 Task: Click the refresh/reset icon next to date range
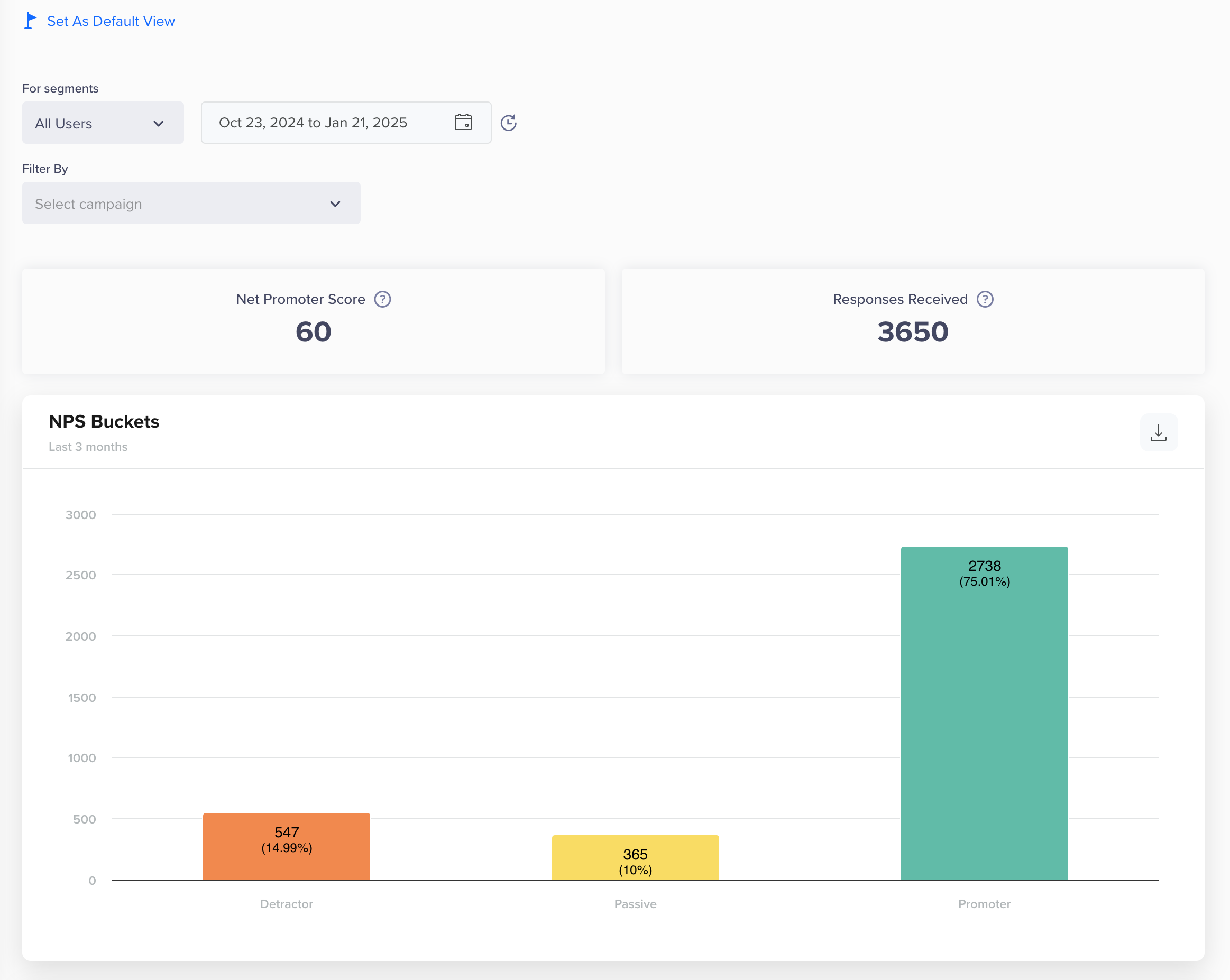508,122
